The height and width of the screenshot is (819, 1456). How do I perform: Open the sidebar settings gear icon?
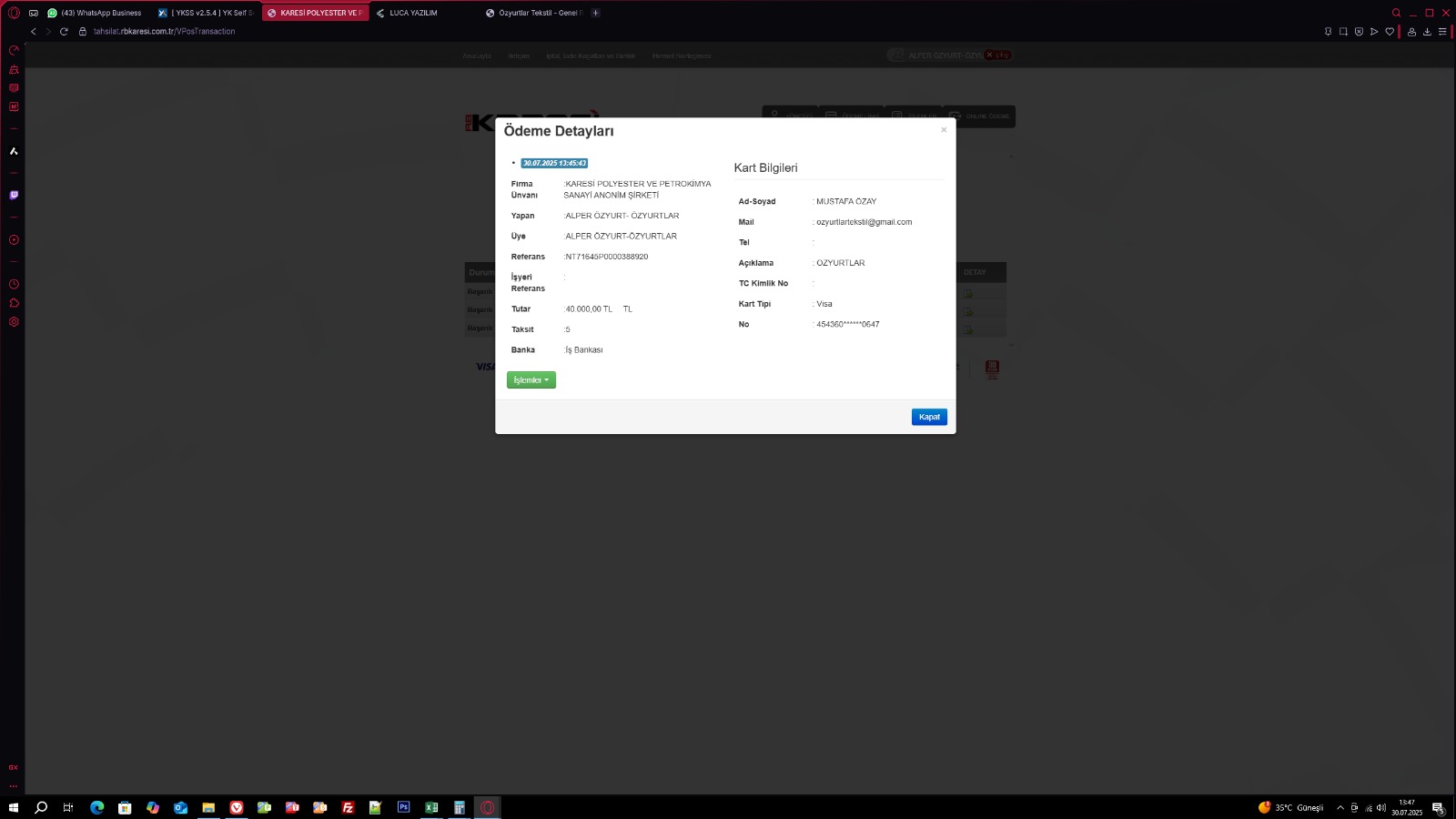14,322
